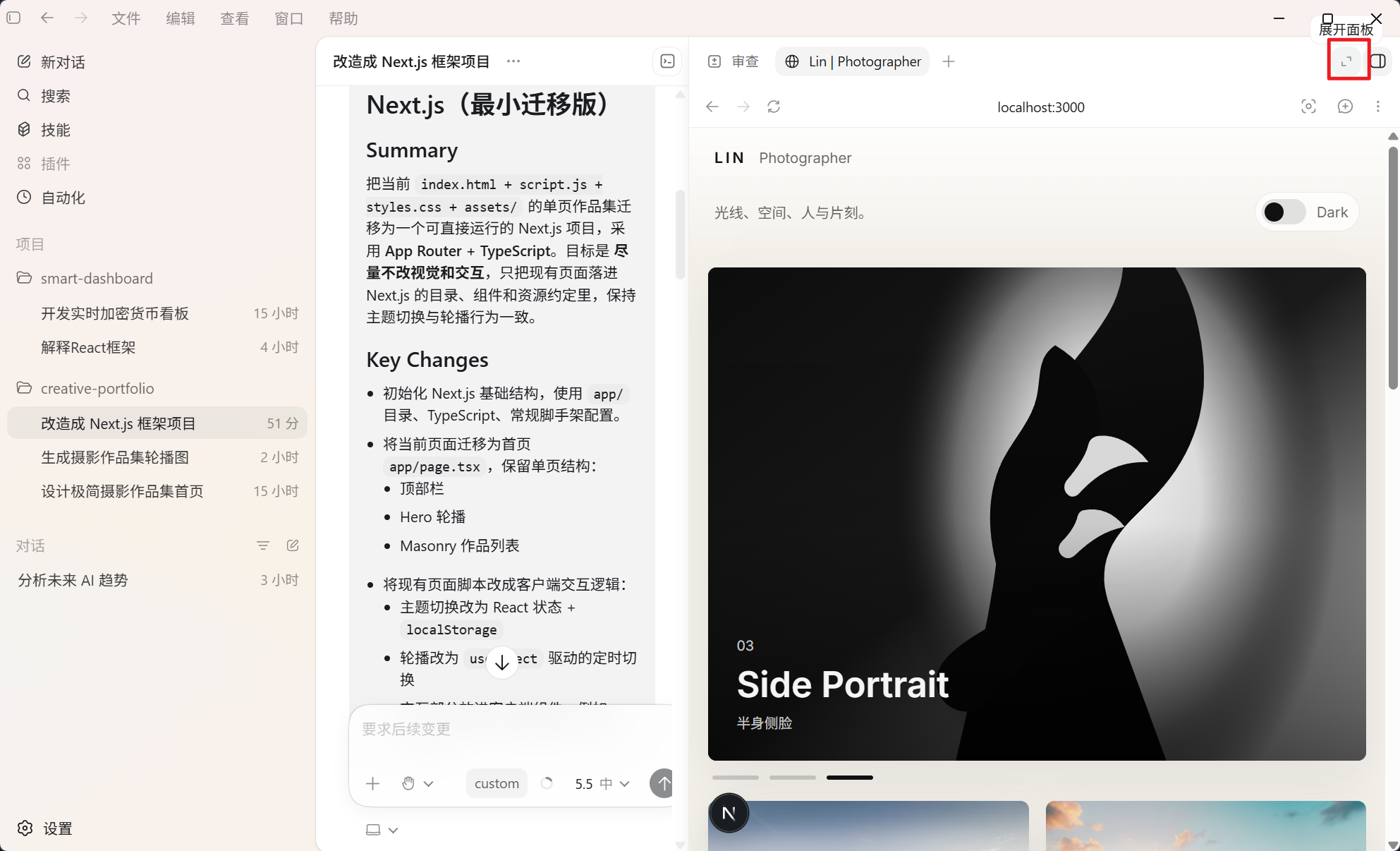Open the 分析未来 AI 趋势 conversation
The width and height of the screenshot is (1400, 851).
[x=157, y=580]
